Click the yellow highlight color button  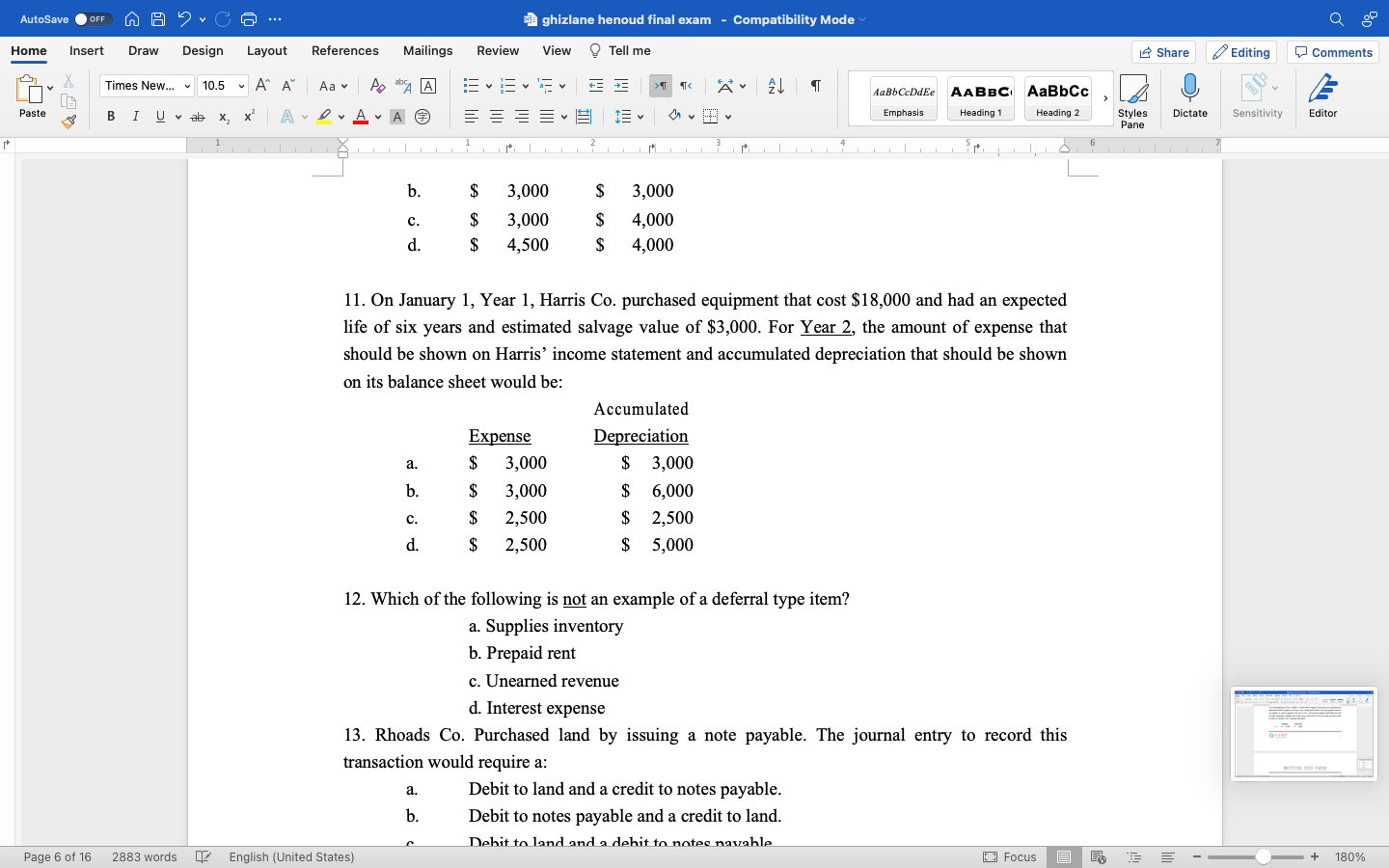[324, 117]
